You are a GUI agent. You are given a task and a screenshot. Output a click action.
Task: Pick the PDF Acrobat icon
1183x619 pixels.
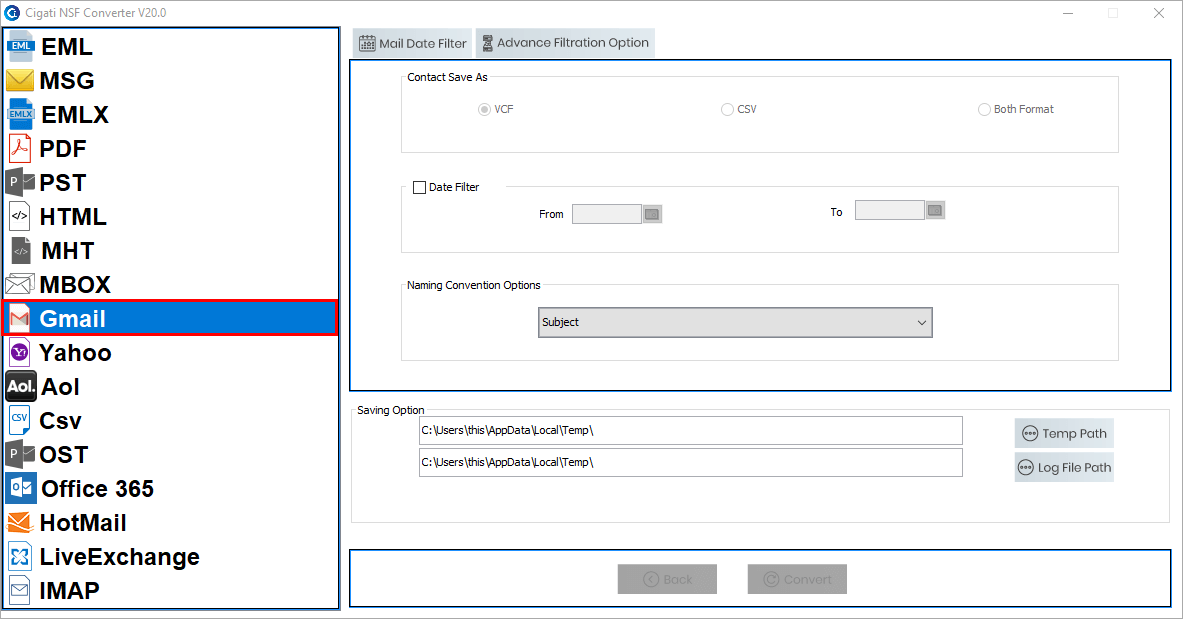tap(20, 148)
